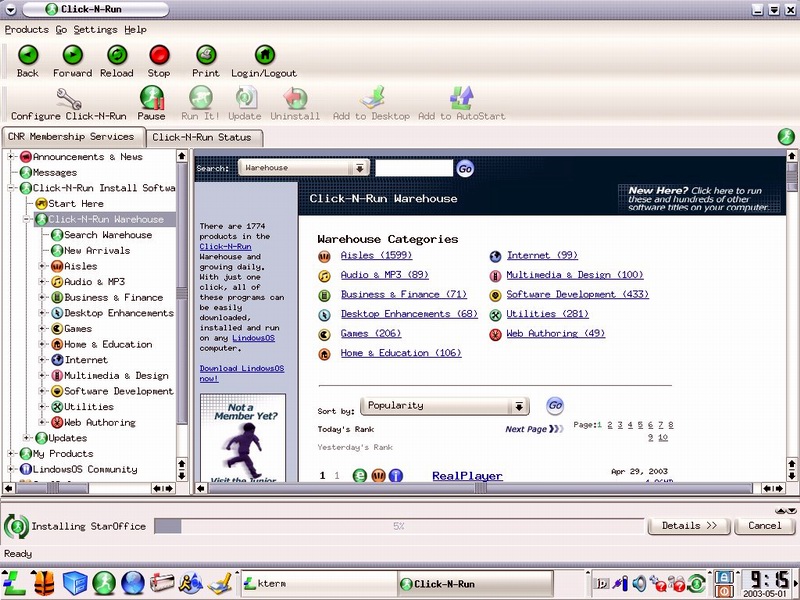Switch to Click-N-Run Status tab
Viewport: 800px width, 600px height.
[202, 137]
